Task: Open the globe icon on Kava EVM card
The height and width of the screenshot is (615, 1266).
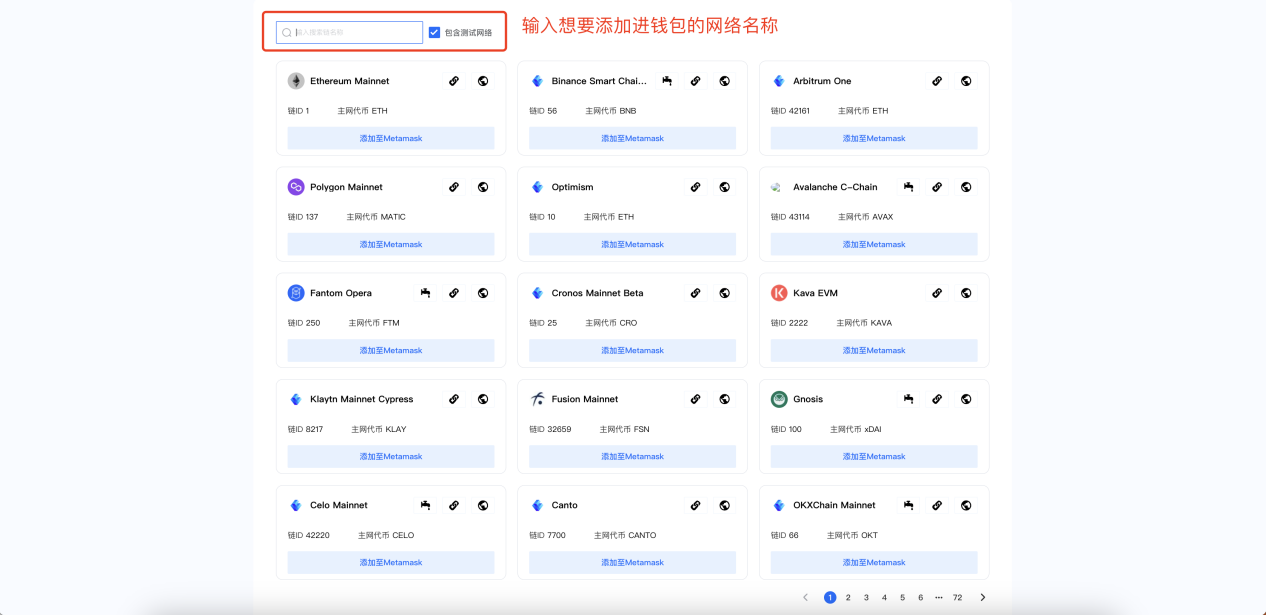Action: pyautogui.click(x=966, y=293)
